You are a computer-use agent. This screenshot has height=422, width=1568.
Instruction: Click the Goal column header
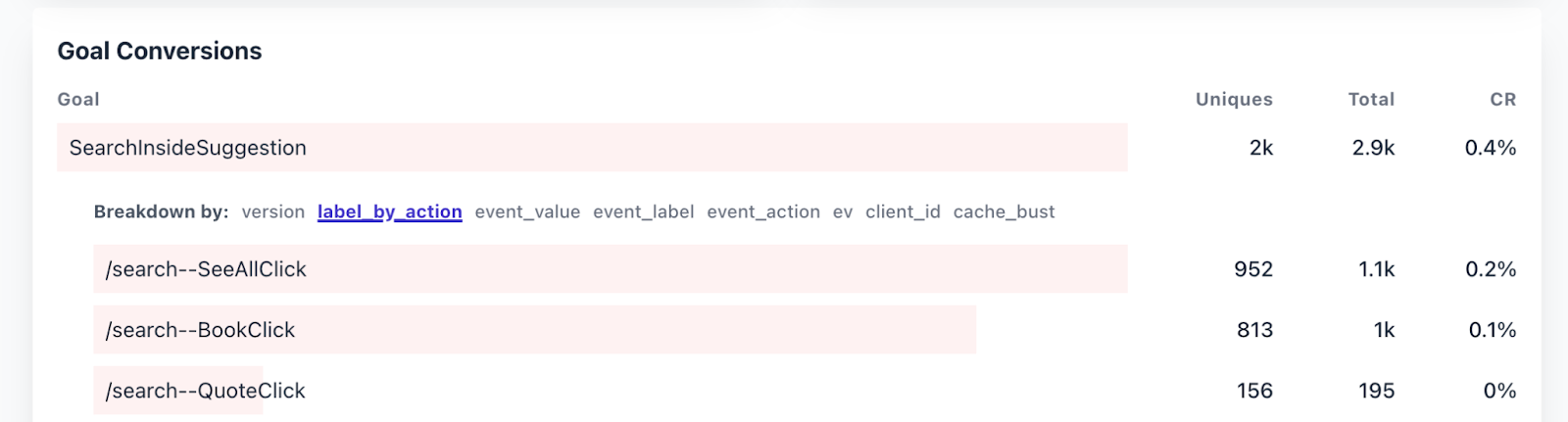(x=78, y=99)
